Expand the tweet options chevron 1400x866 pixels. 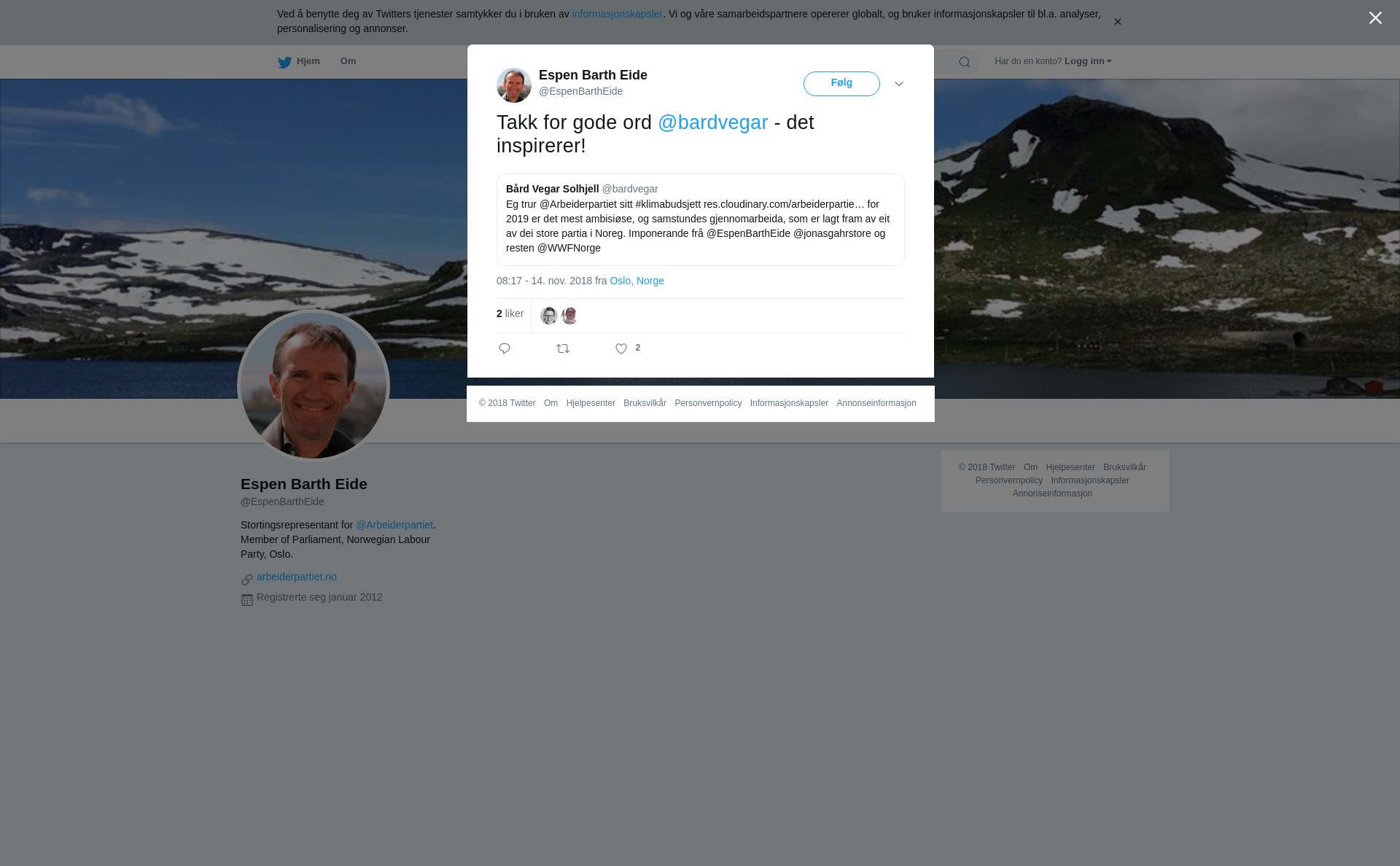(x=899, y=84)
